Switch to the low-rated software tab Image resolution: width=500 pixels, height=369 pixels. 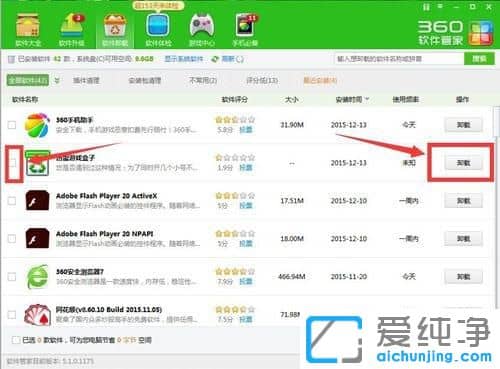tap(262, 80)
